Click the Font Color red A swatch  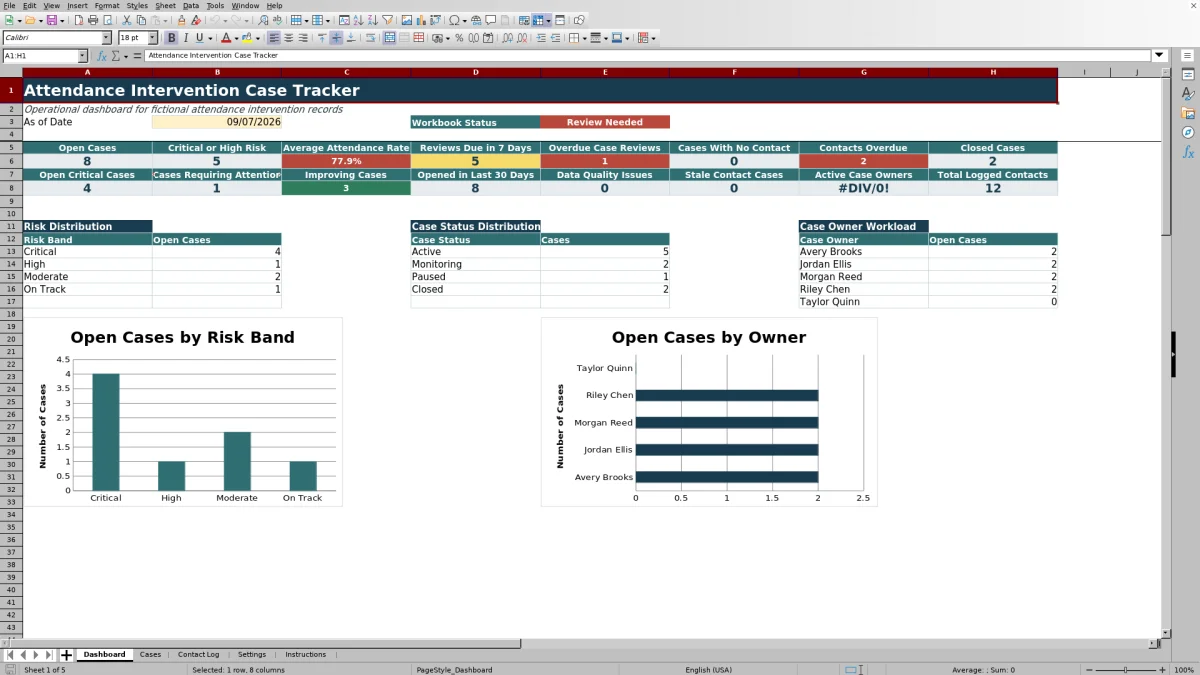226,38
